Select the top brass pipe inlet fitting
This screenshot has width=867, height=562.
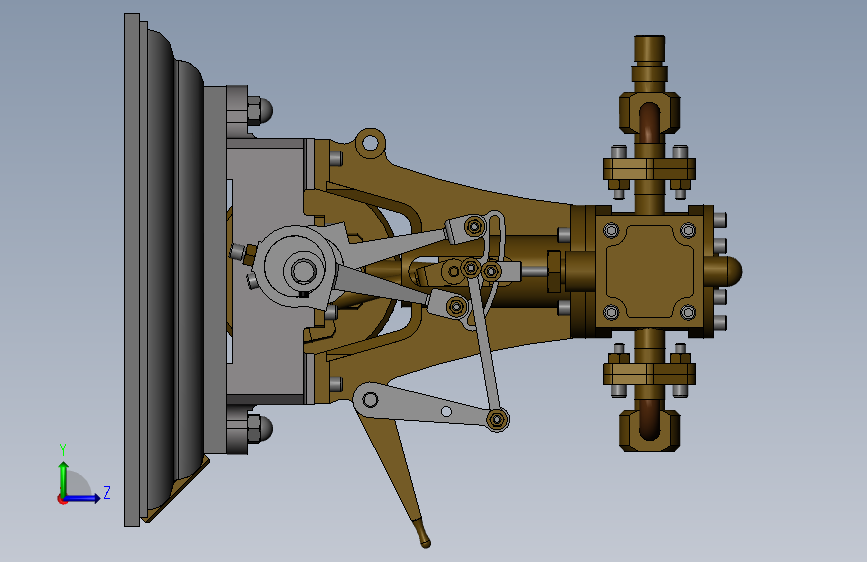tap(649, 51)
